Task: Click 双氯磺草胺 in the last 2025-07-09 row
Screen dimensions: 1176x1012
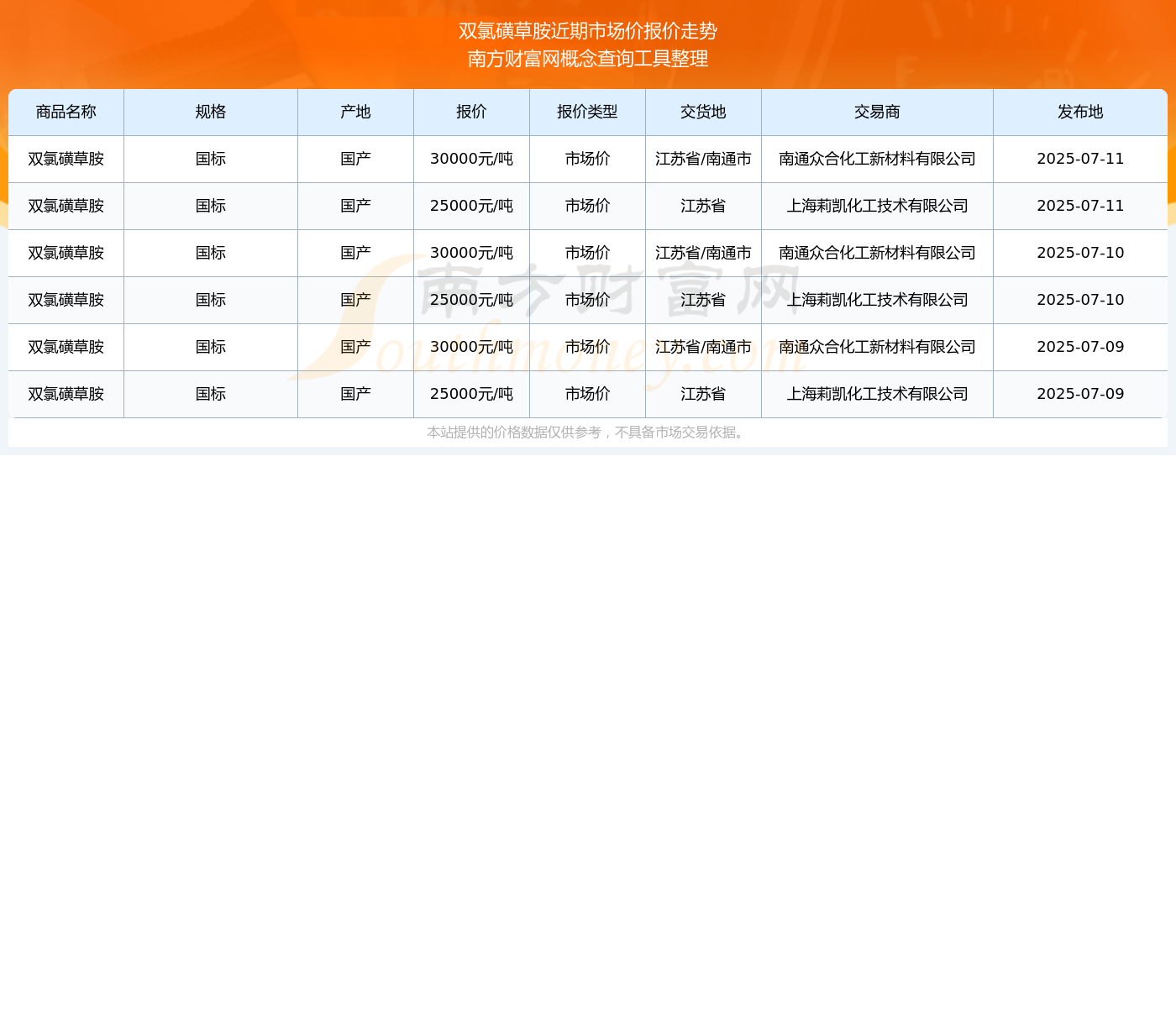Action: pyautogui.click(x=66, y=394)
